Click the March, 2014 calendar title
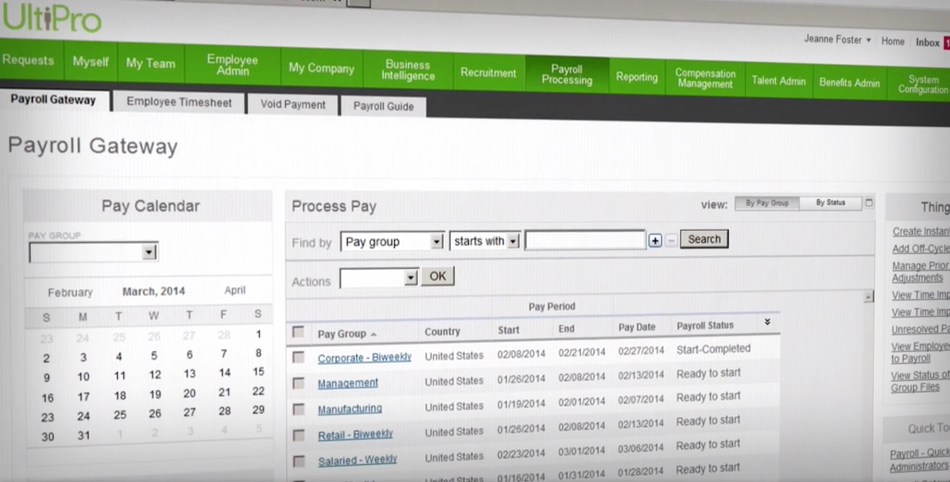950x482 pixels. point(154,291)
